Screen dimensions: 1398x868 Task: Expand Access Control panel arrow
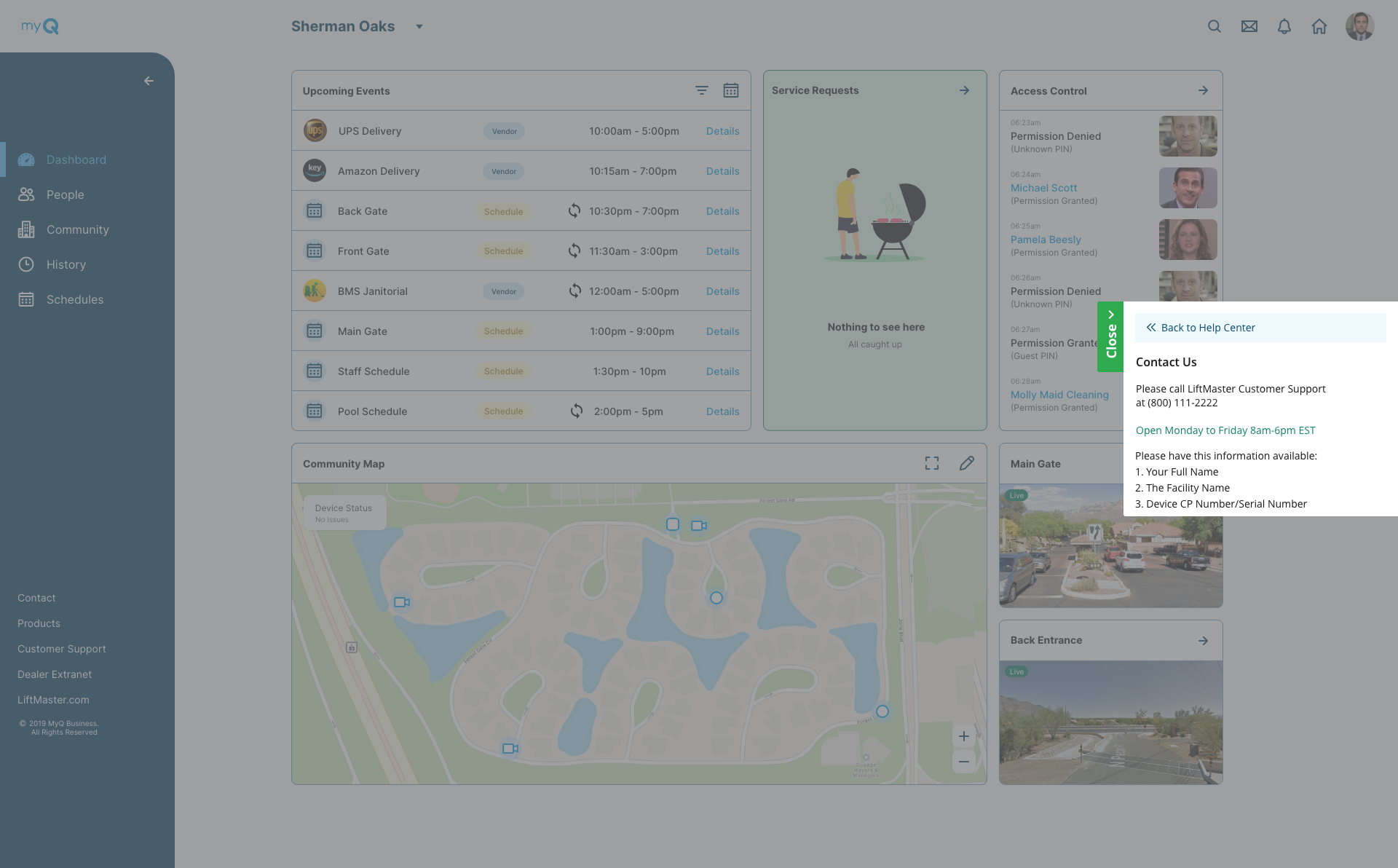tap(1203, 90)
